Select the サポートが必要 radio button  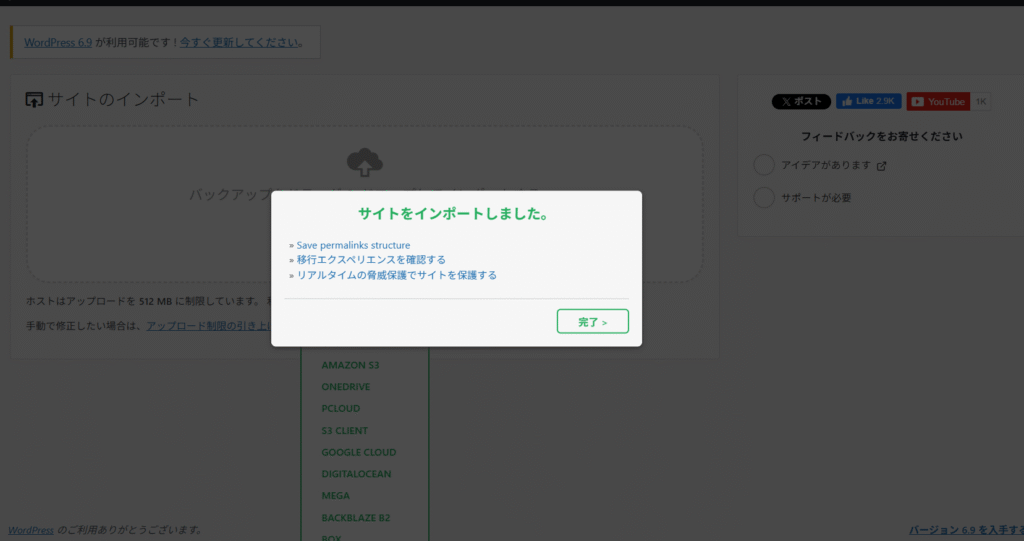[x=764, y=197]
